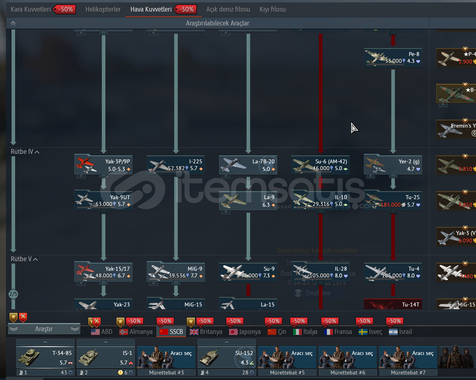This screenshot has width=476, height=380.
Task: Select the T-54-85 crew slot
Action: [45, 358]
